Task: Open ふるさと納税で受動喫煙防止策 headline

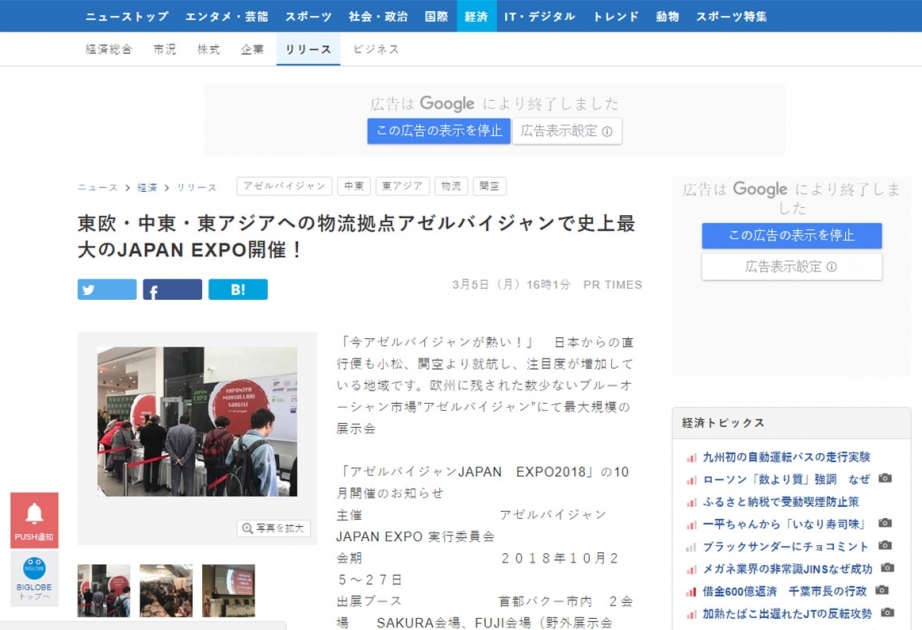Action: [x=781, y=502]
